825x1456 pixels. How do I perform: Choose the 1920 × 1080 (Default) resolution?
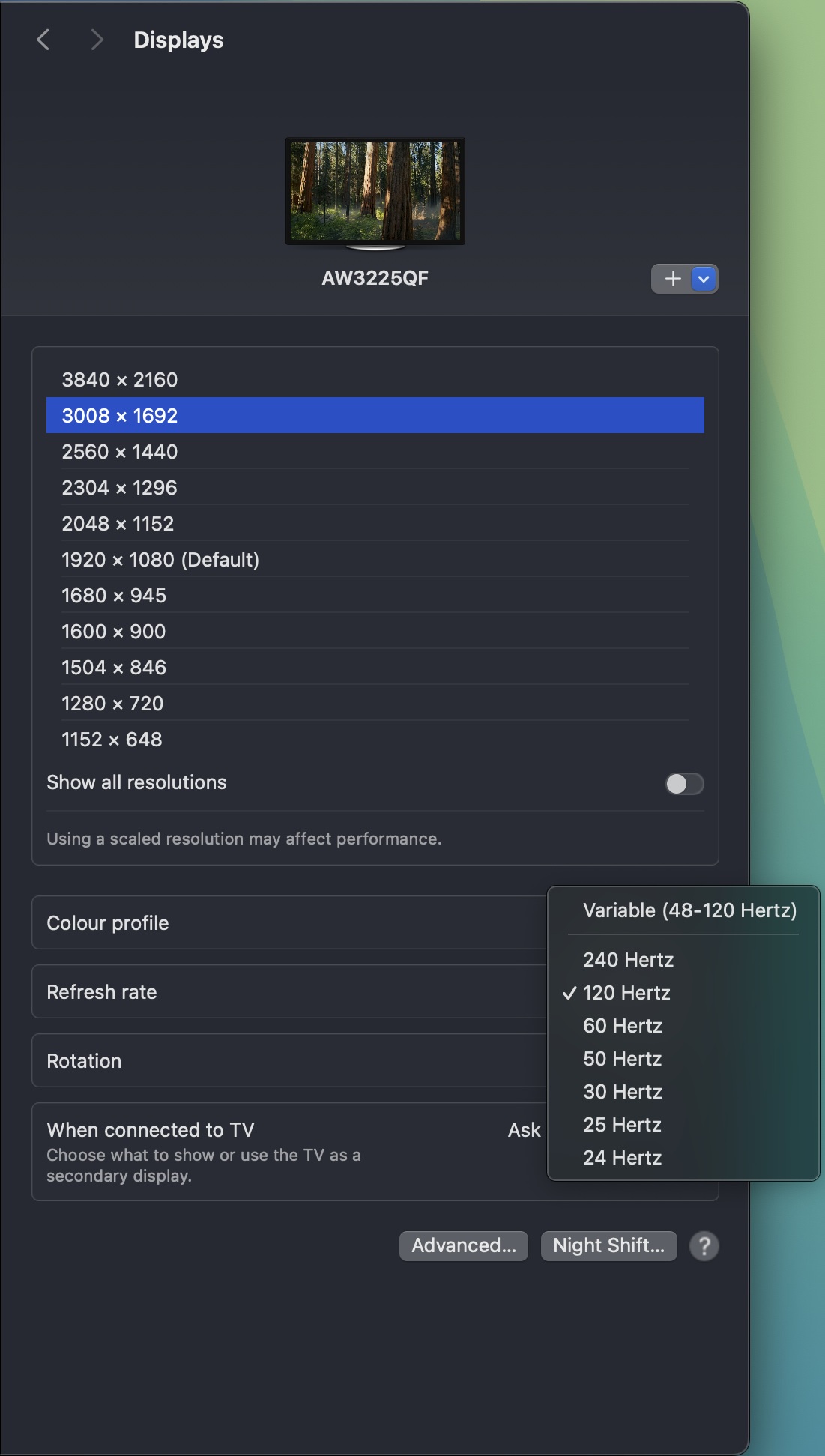[160, 560]
